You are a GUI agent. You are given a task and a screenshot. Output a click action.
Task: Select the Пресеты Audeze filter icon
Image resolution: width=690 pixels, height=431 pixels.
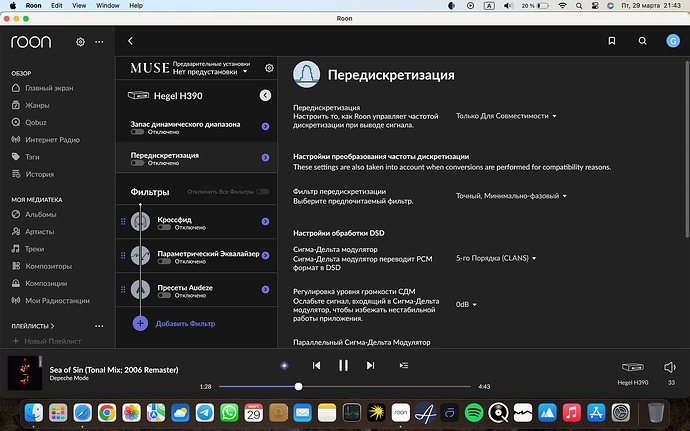(140, 289)
